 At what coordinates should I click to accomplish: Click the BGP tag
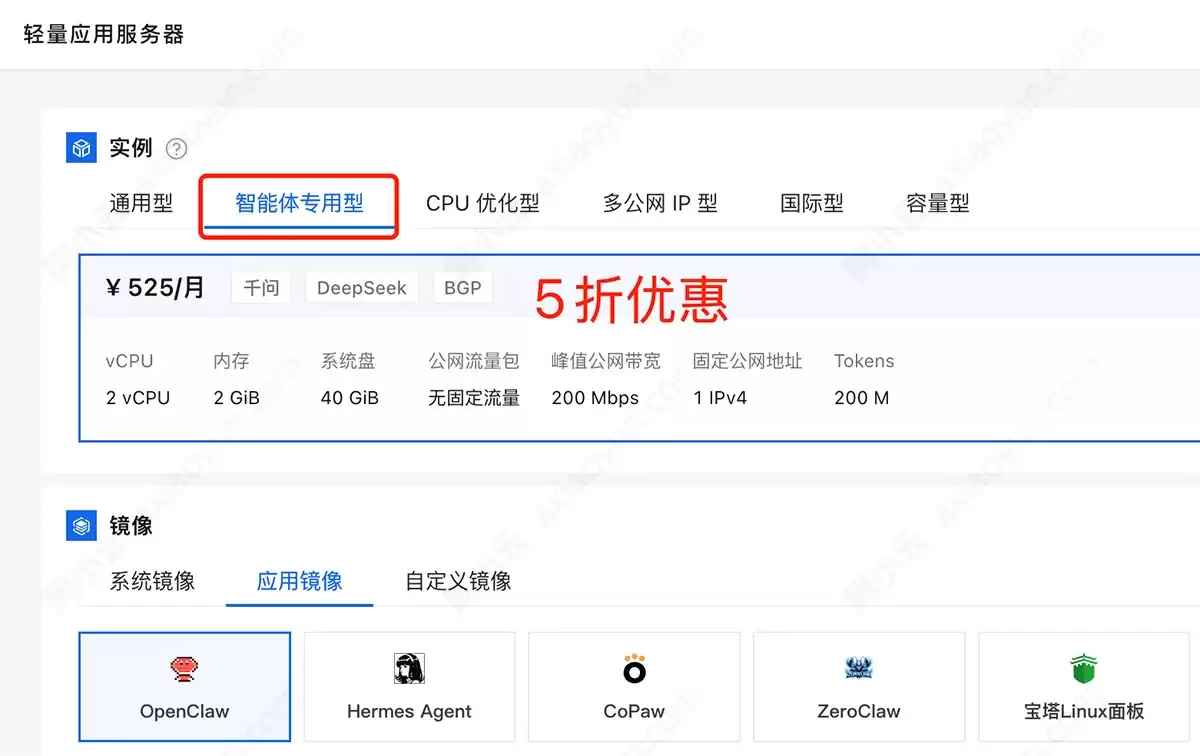coord(463,288)
